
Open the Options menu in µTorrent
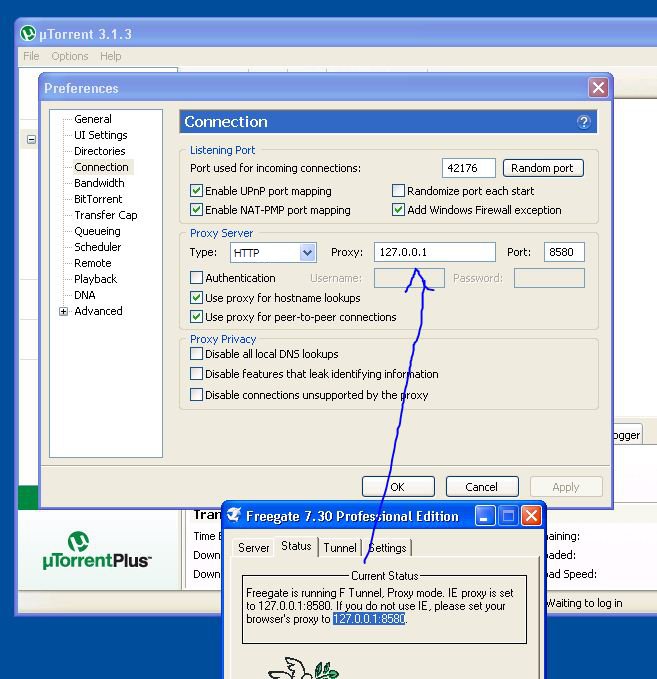(70, 56)
